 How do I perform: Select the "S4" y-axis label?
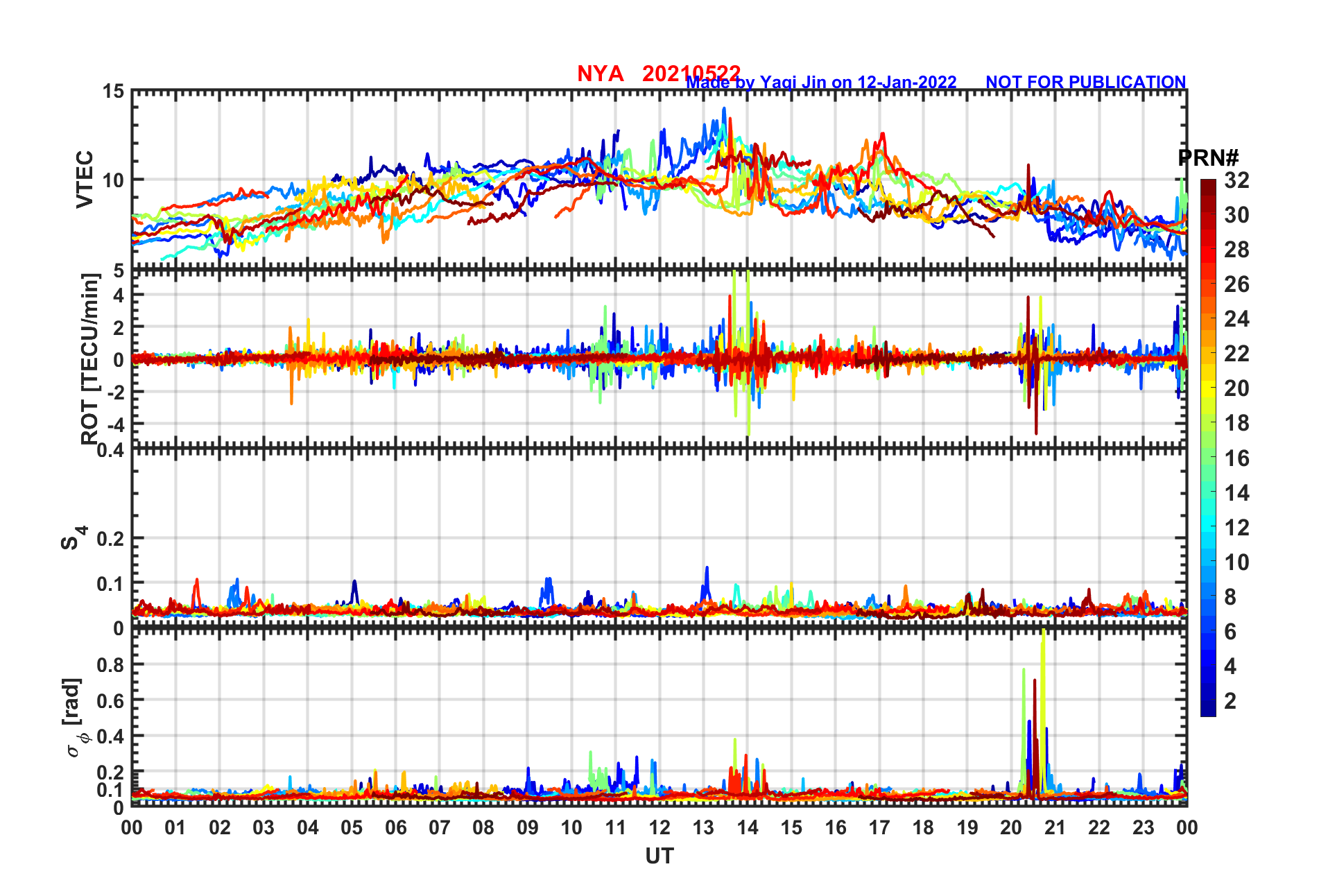tap(74, 538)
